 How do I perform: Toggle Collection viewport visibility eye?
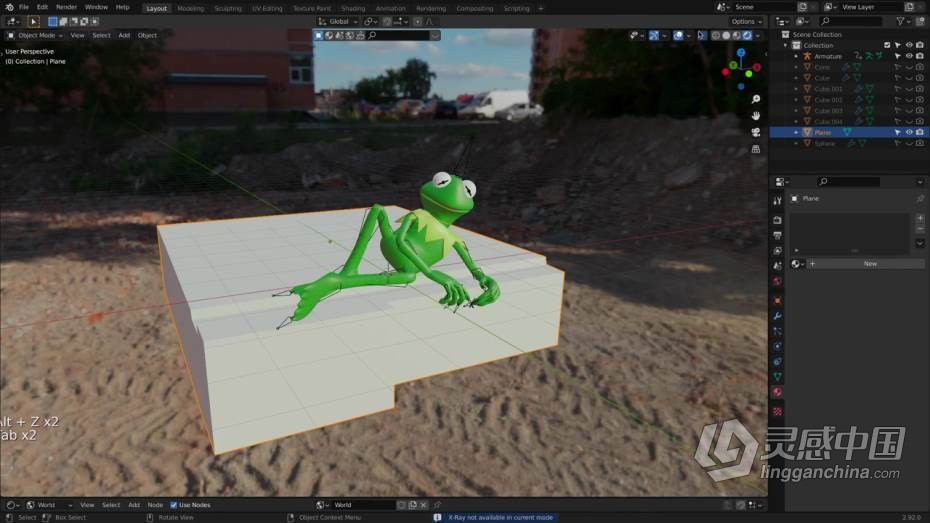point(909,45)
